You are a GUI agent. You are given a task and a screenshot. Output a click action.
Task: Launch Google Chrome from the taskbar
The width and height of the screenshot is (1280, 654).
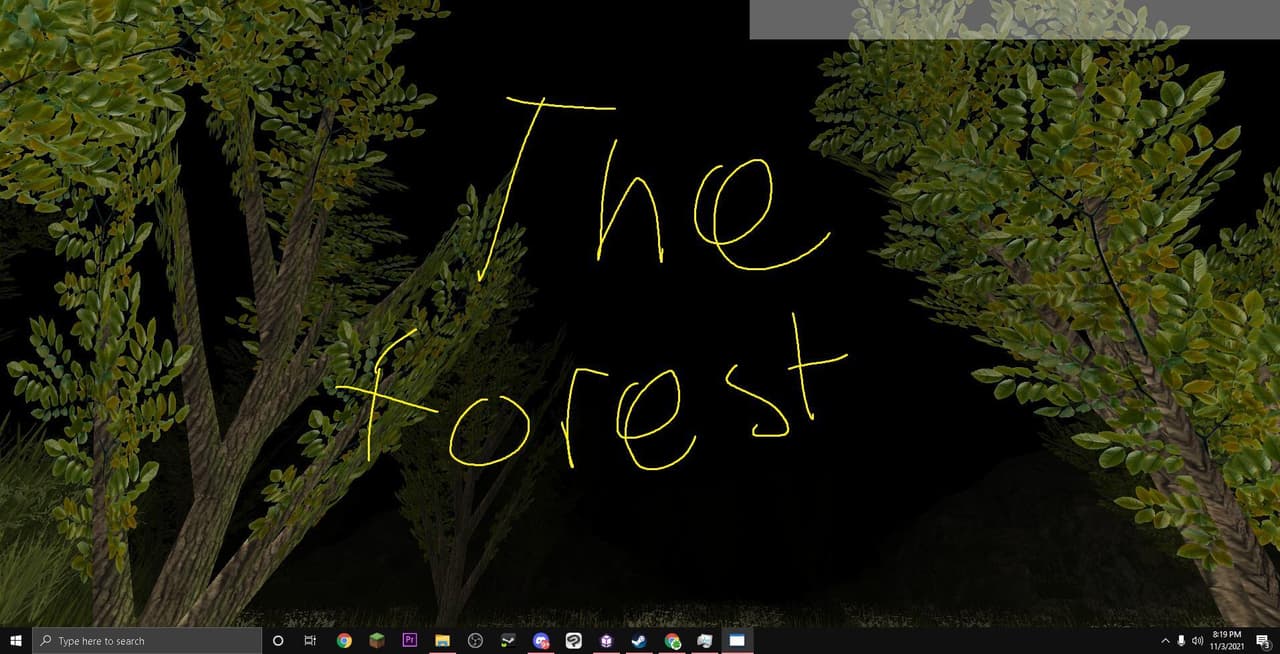344,641
